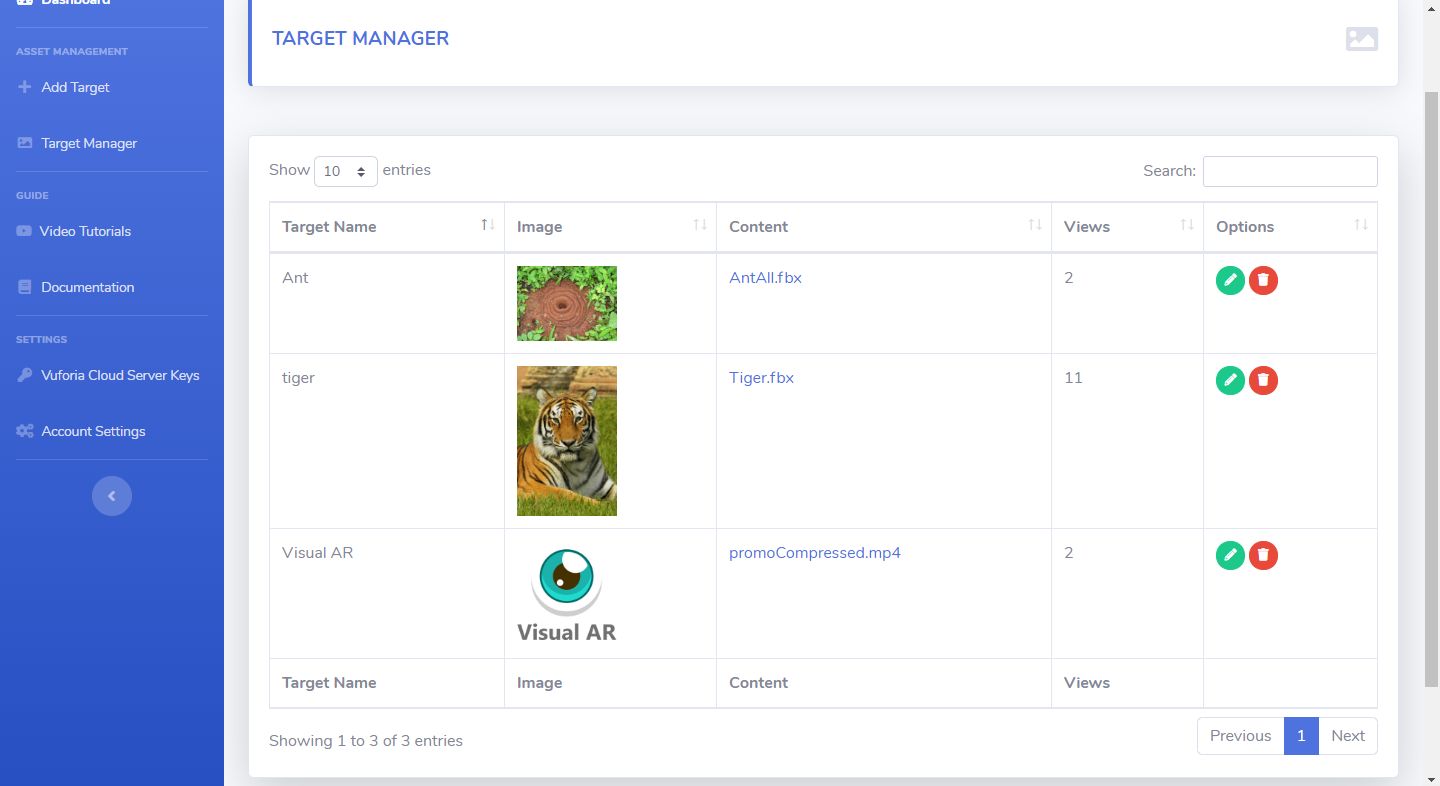1440x786 pixels.
Task: Click the Next pagination button
Action: (x=1347, y=736)
